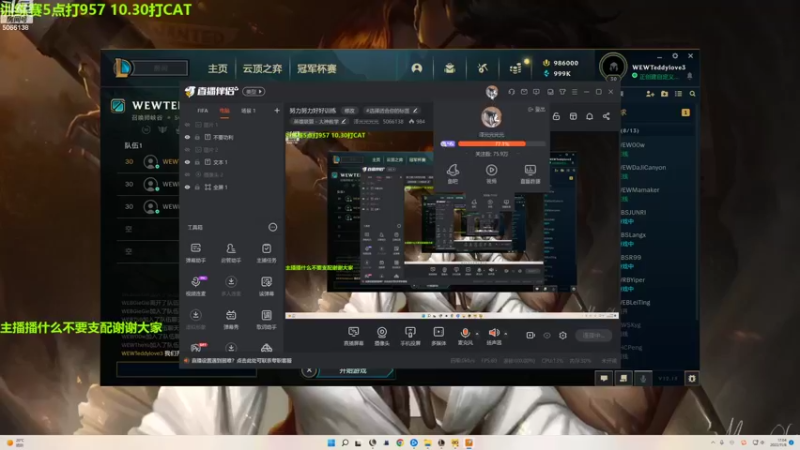Add 摄像头 camera source
Screen dimensions: 800x450
382,336
